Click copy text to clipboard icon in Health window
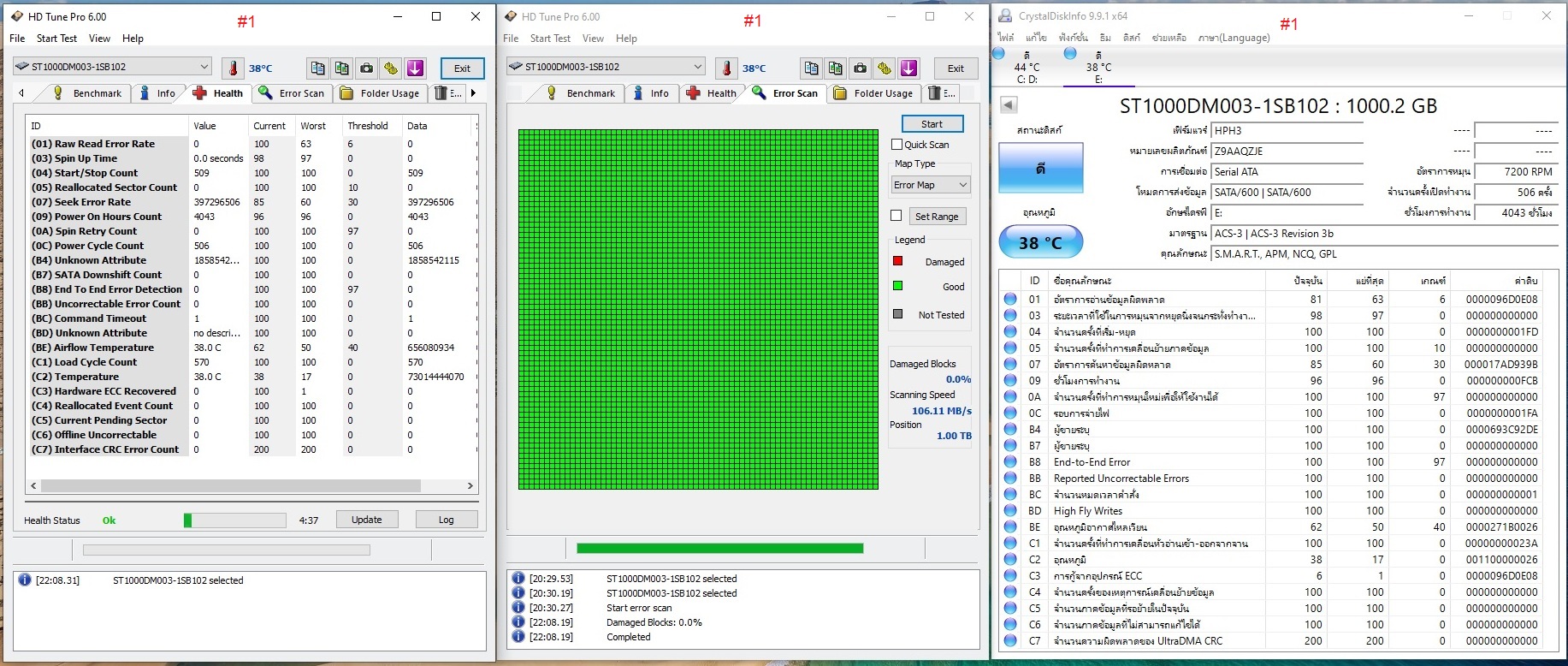The image size is (1568, 666). click(x=317, y=68)
